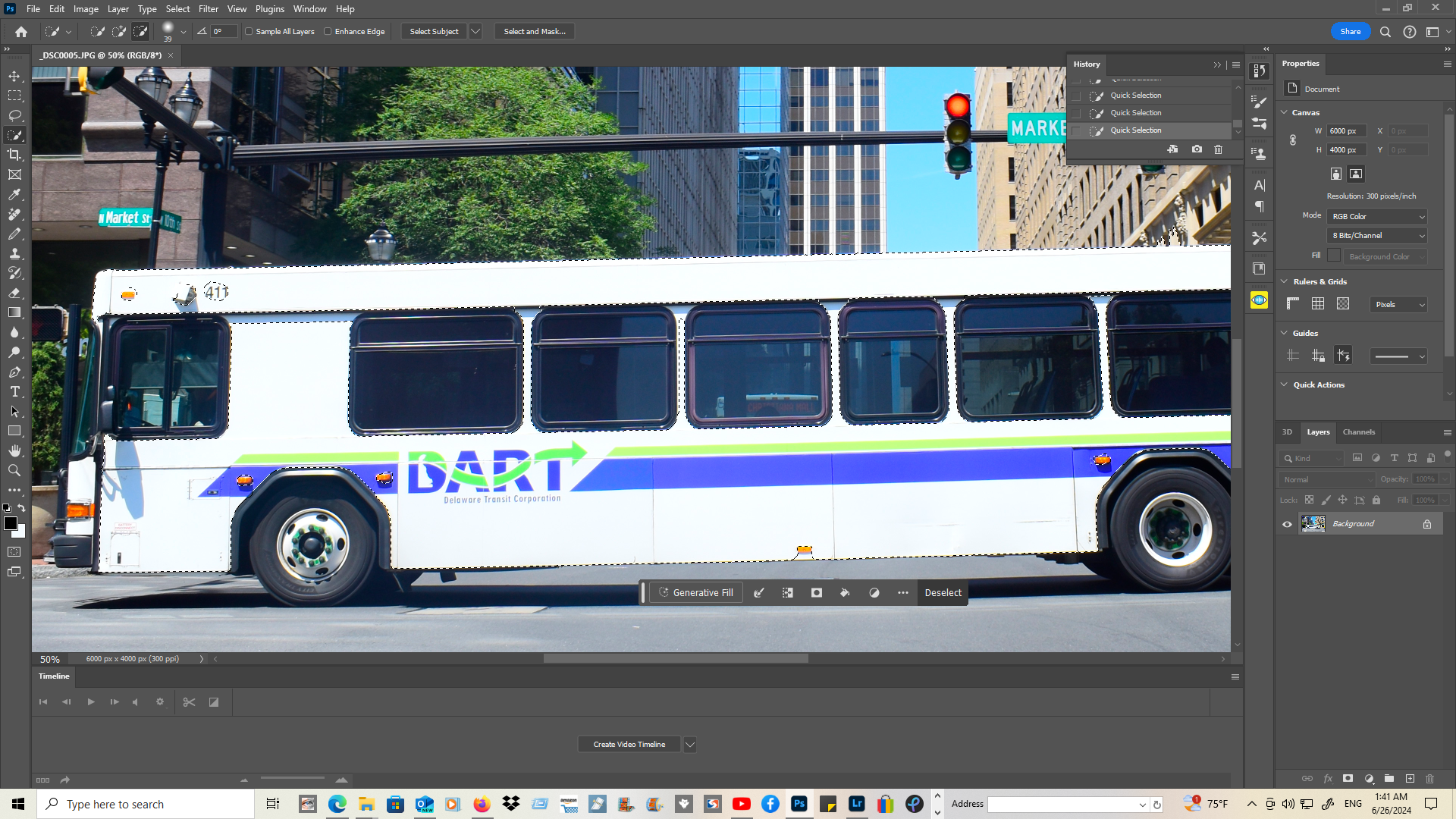
Task: Select the Lasso tool
Action: point(14,115)
